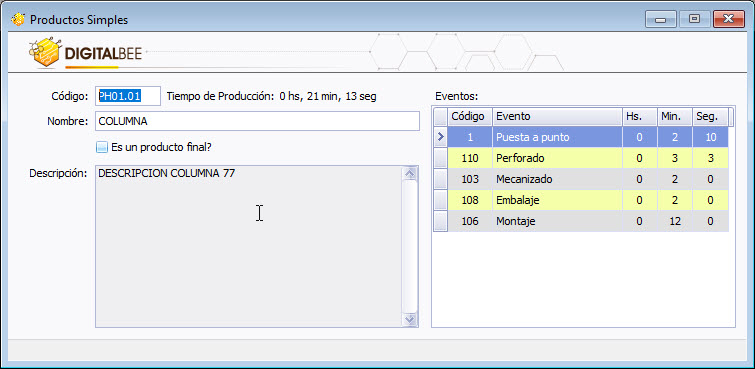Maximize the Productos Simples window
755x369 pixels.
tap(694, 19)
